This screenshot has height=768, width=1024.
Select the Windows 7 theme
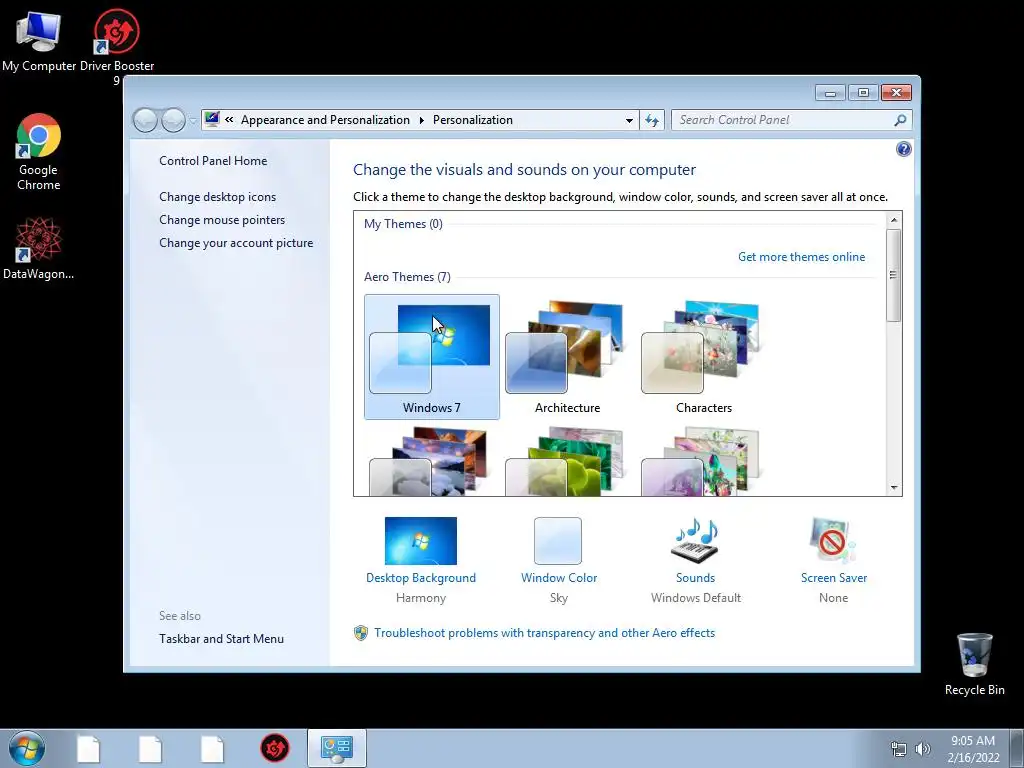tap(432, 357)
